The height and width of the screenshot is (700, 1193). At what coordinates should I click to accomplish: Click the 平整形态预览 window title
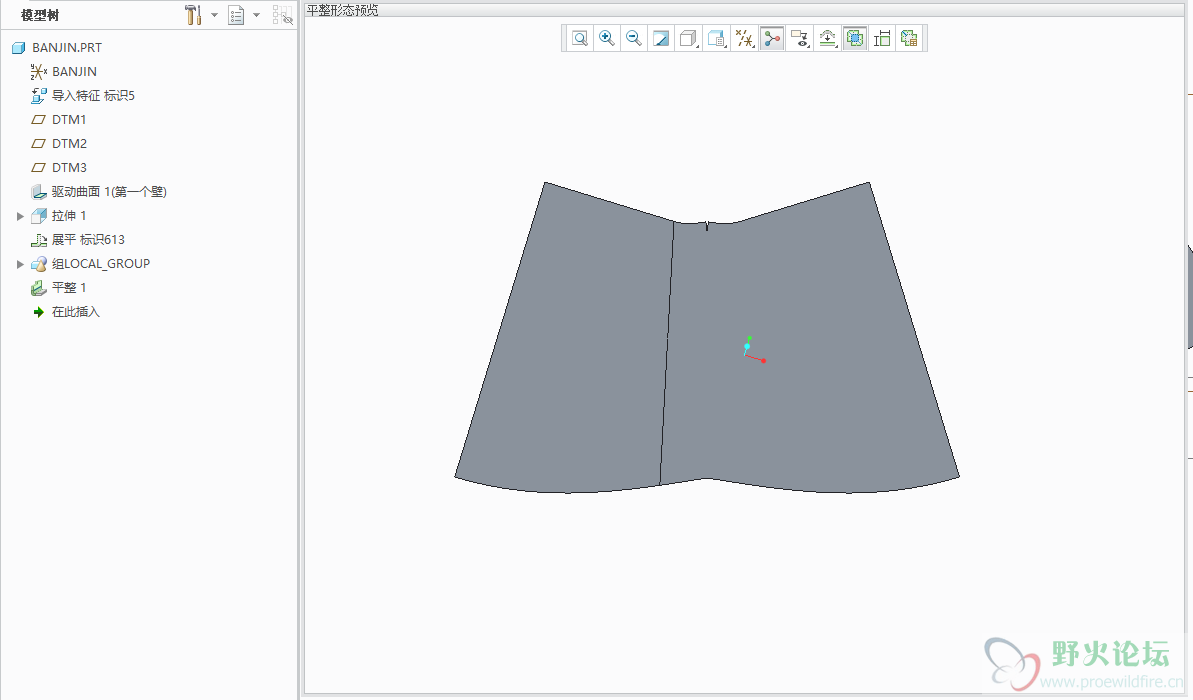(342, 10)
